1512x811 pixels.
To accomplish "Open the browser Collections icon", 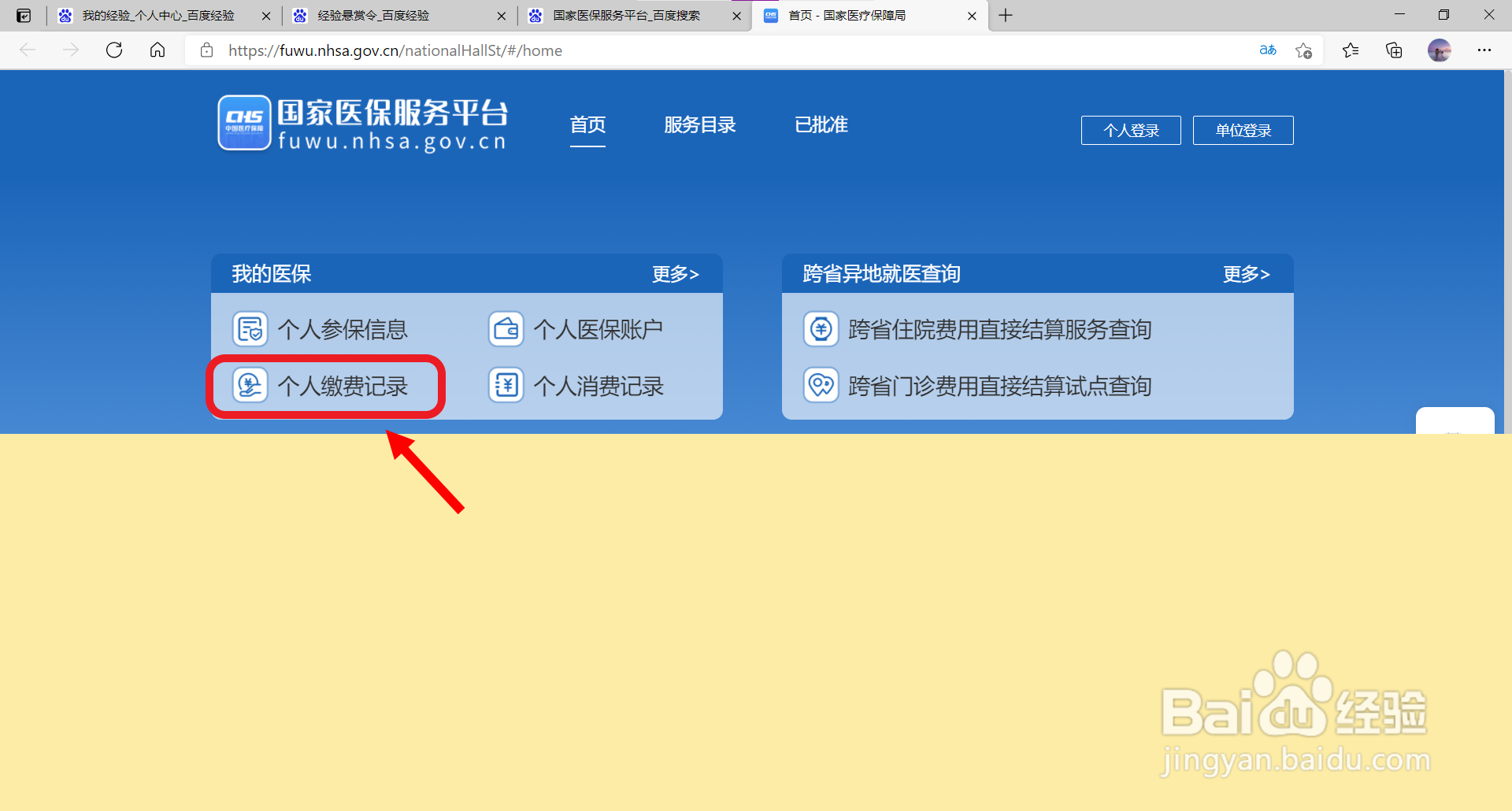I will pyautogui.click(x=1394, y=50).
